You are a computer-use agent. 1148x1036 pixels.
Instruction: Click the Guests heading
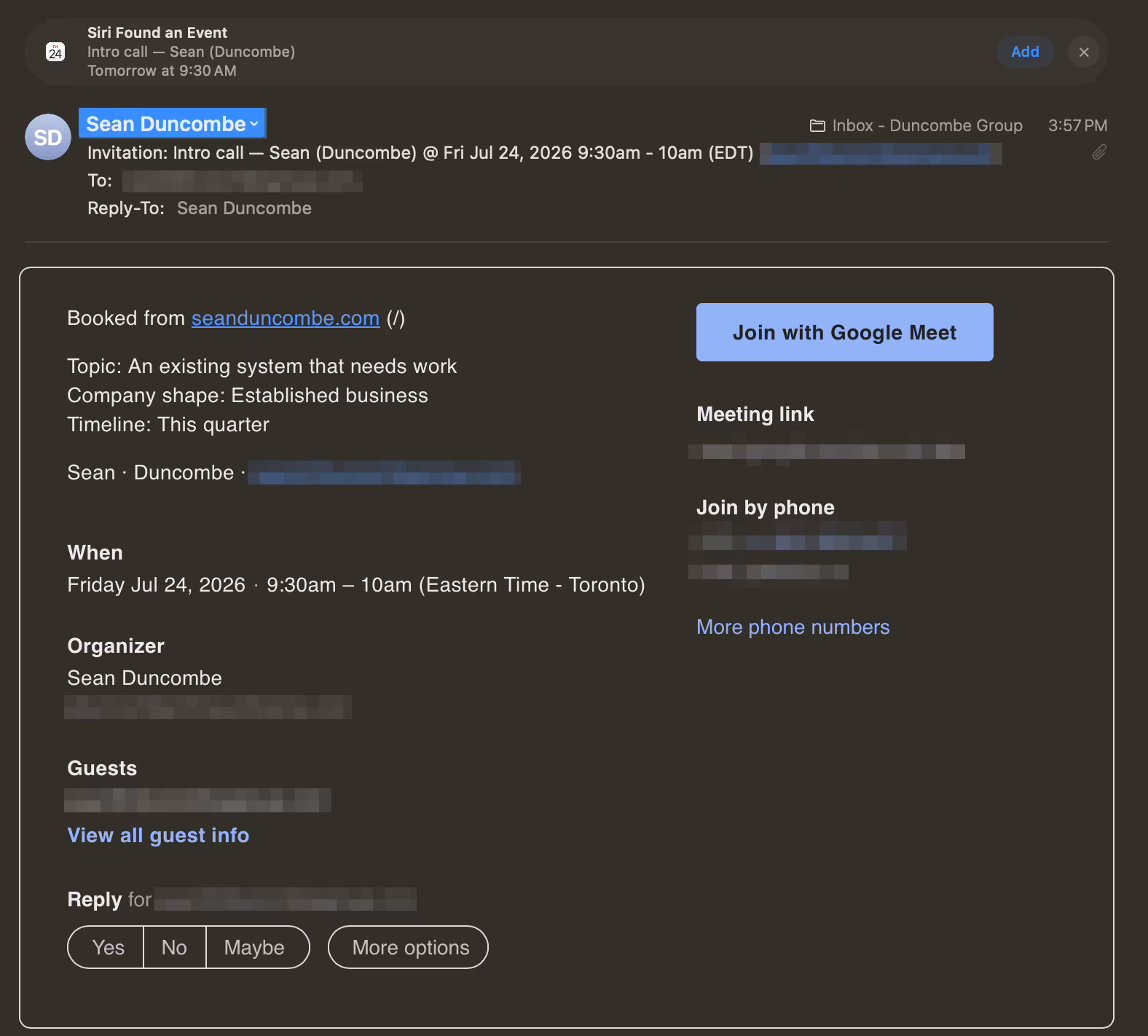tap(102, 769)
